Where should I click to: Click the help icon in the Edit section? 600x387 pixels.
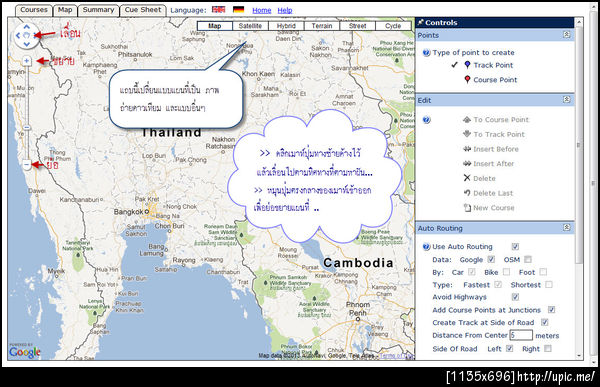(x=426, y=120)
